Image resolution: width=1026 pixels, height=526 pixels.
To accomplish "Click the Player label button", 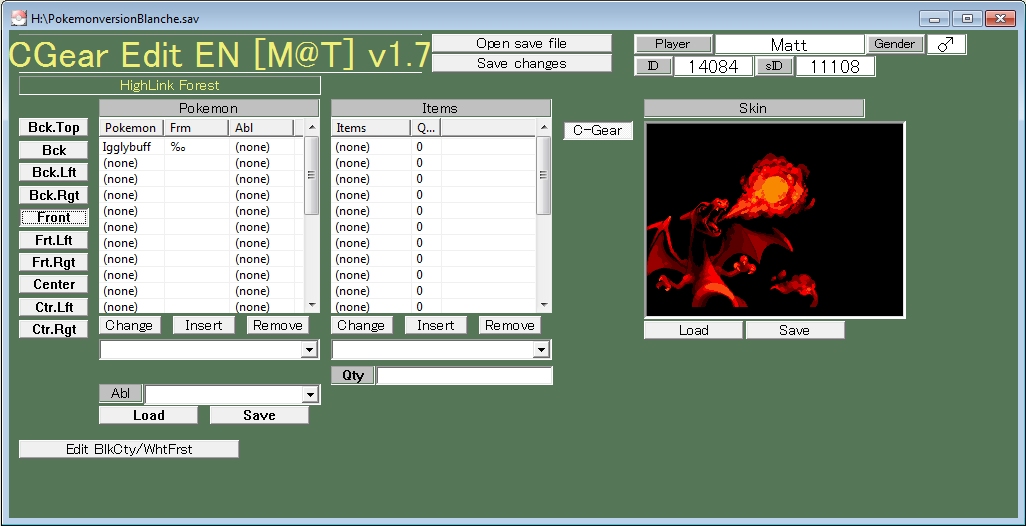I will (673, 44).
